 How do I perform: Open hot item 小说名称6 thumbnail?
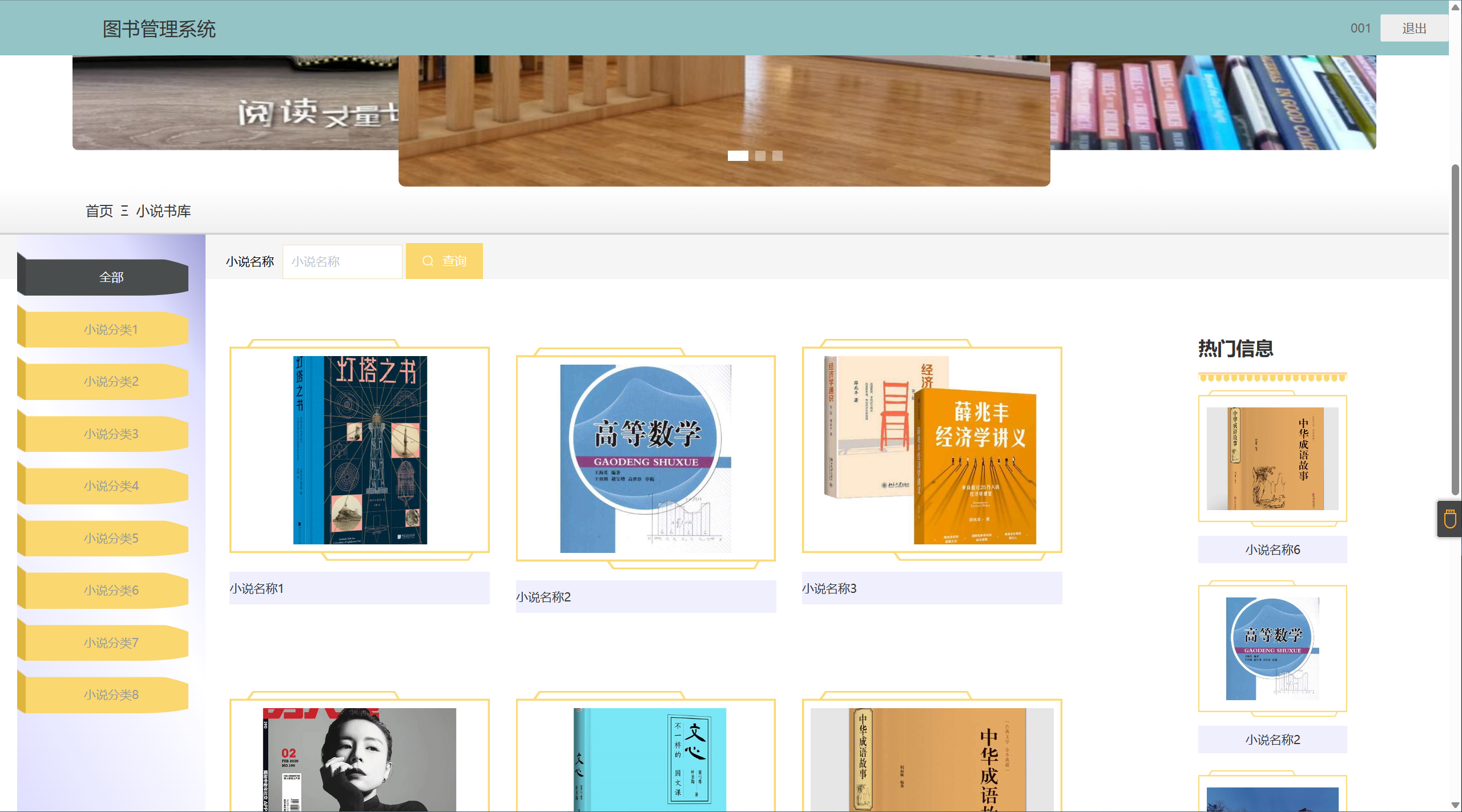tap(1272, 458)
